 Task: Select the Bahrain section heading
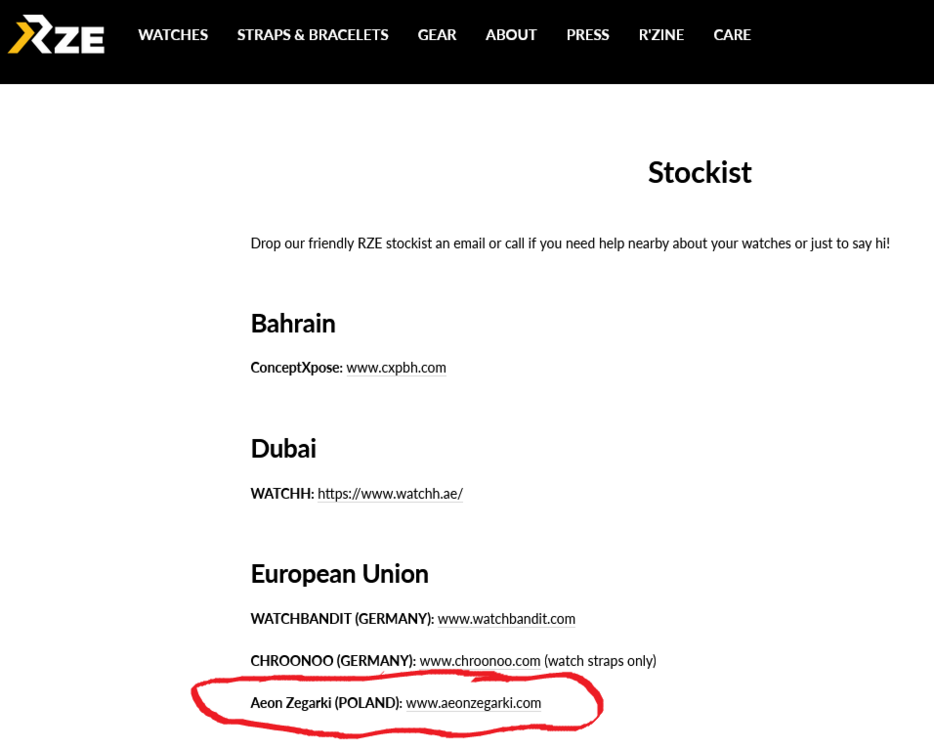(x=292, y=323)
